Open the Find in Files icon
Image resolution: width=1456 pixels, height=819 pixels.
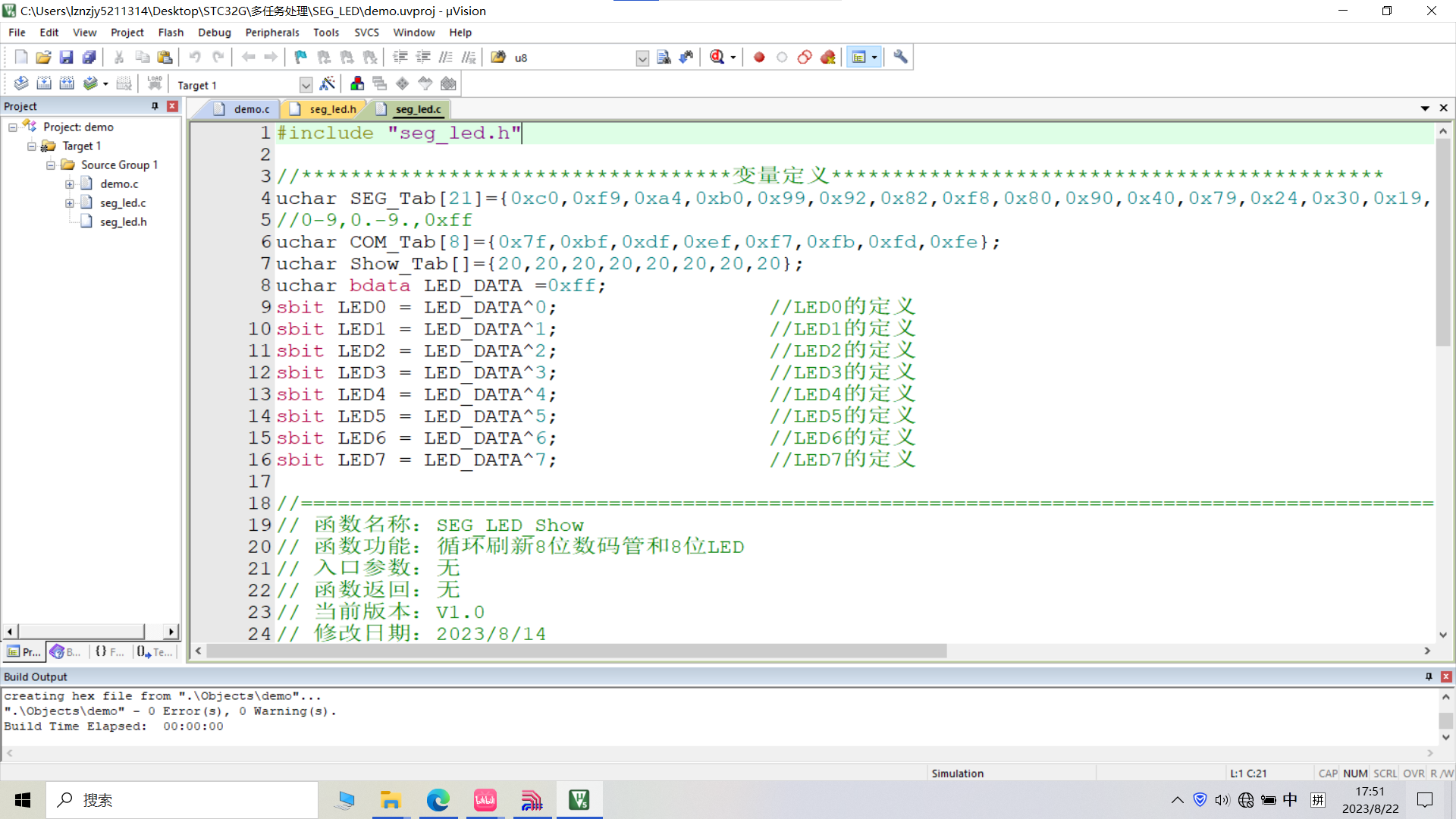[498, 57]
